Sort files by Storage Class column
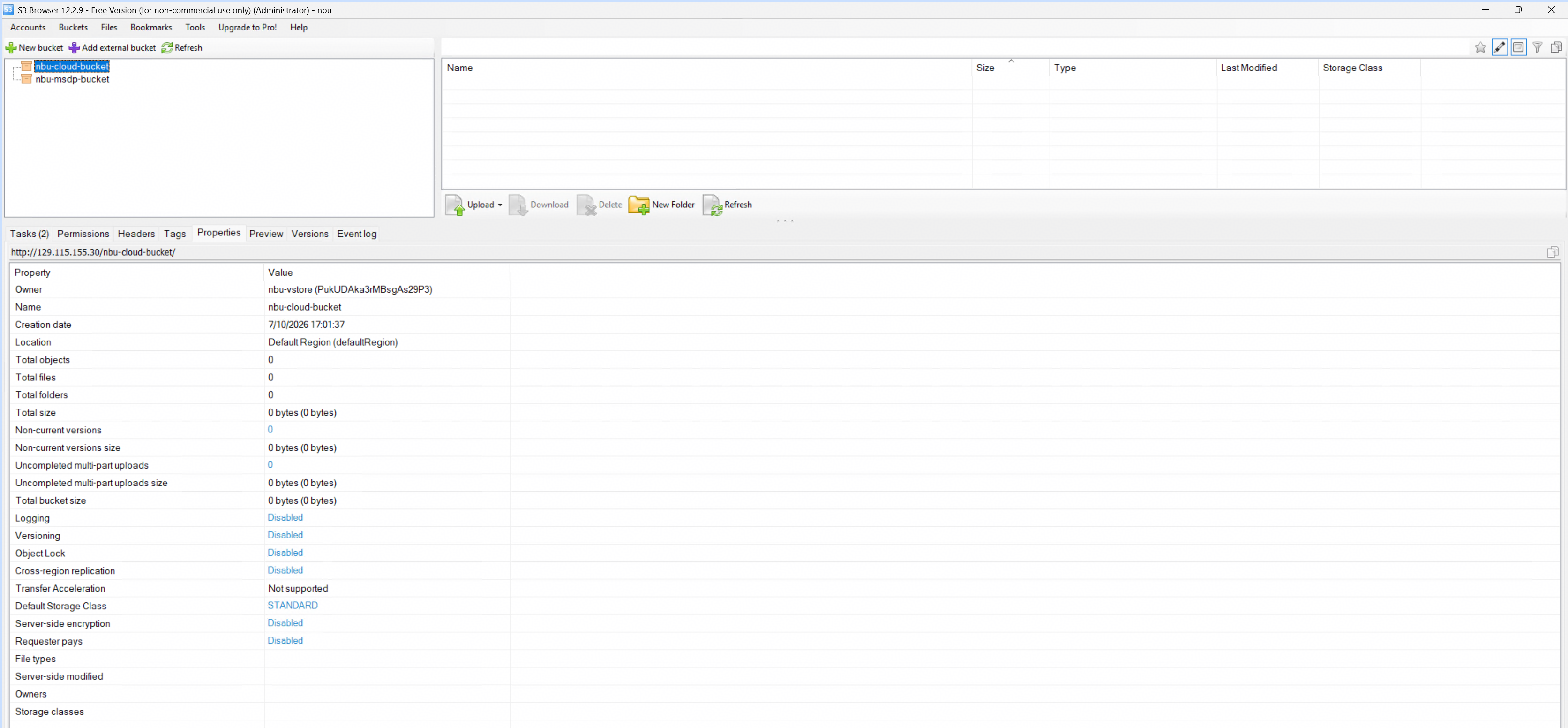Viewport: 1568px width, 728px height. point(1370,68)
